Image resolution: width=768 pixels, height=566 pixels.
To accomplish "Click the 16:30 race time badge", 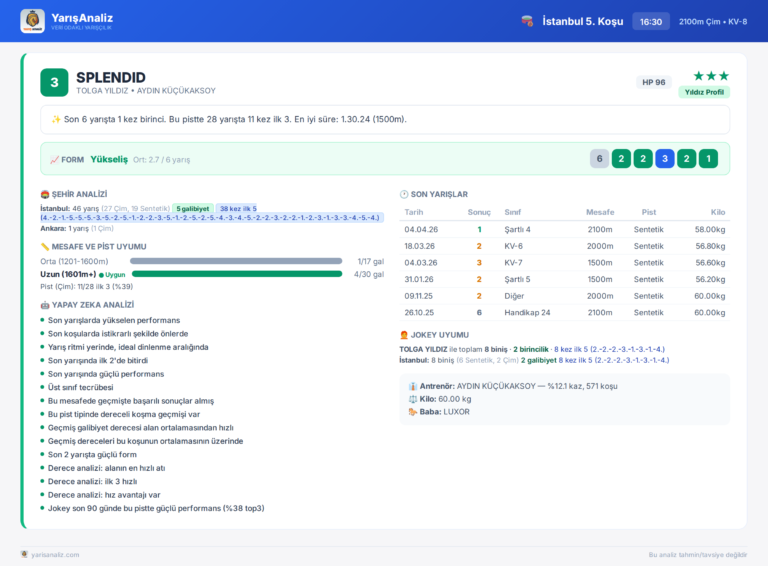I will click(651, 22).
